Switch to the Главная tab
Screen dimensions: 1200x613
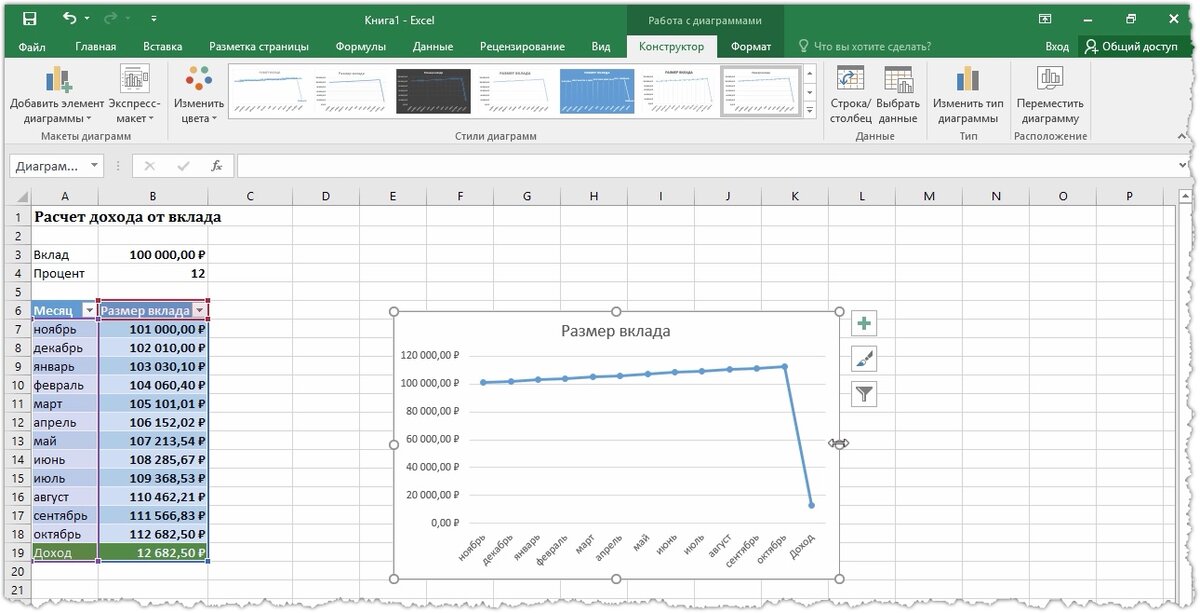[x=96, y=46]
